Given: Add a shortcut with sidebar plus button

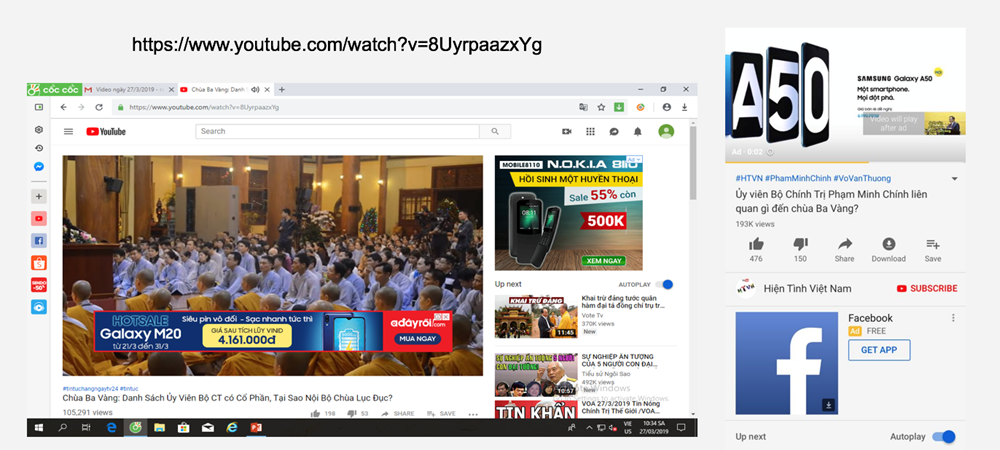Looking at the screenshot, I should [x=39, y=196].
